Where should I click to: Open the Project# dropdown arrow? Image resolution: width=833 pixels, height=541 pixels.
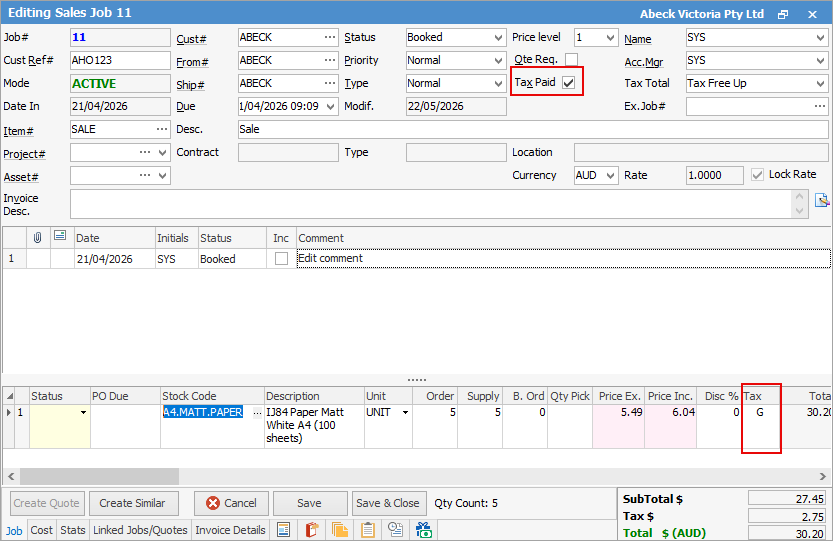(163, 153)
